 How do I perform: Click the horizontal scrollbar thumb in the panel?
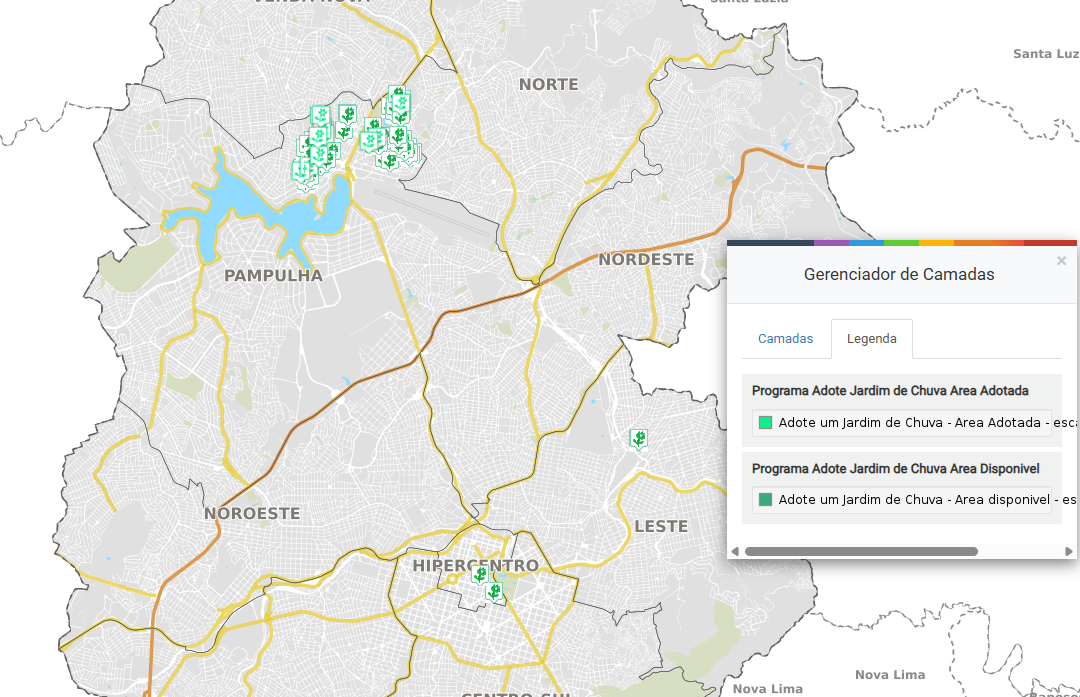tap(861, 552)
